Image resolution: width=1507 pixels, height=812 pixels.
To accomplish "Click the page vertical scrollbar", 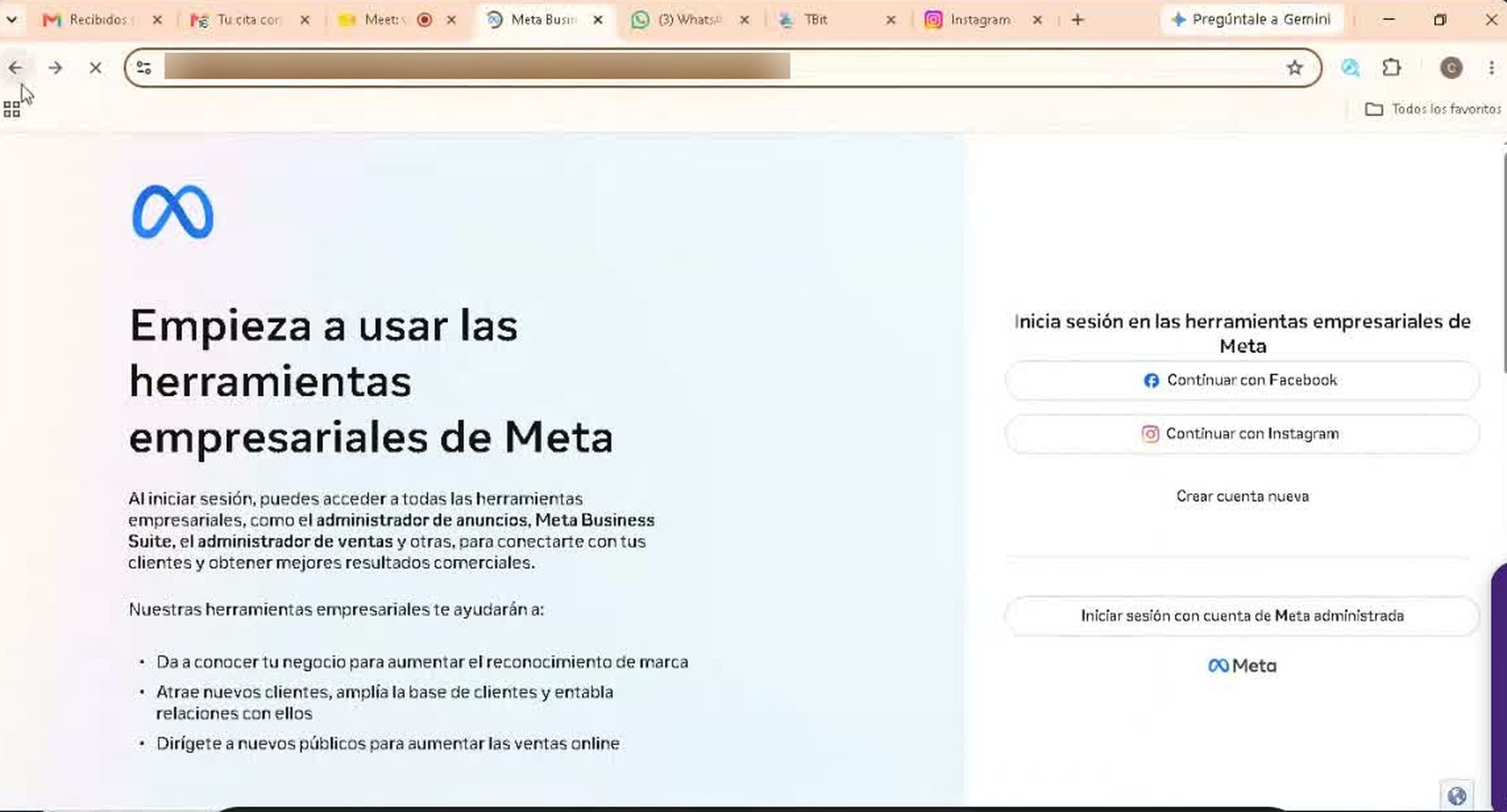I will pos(1503,263).
